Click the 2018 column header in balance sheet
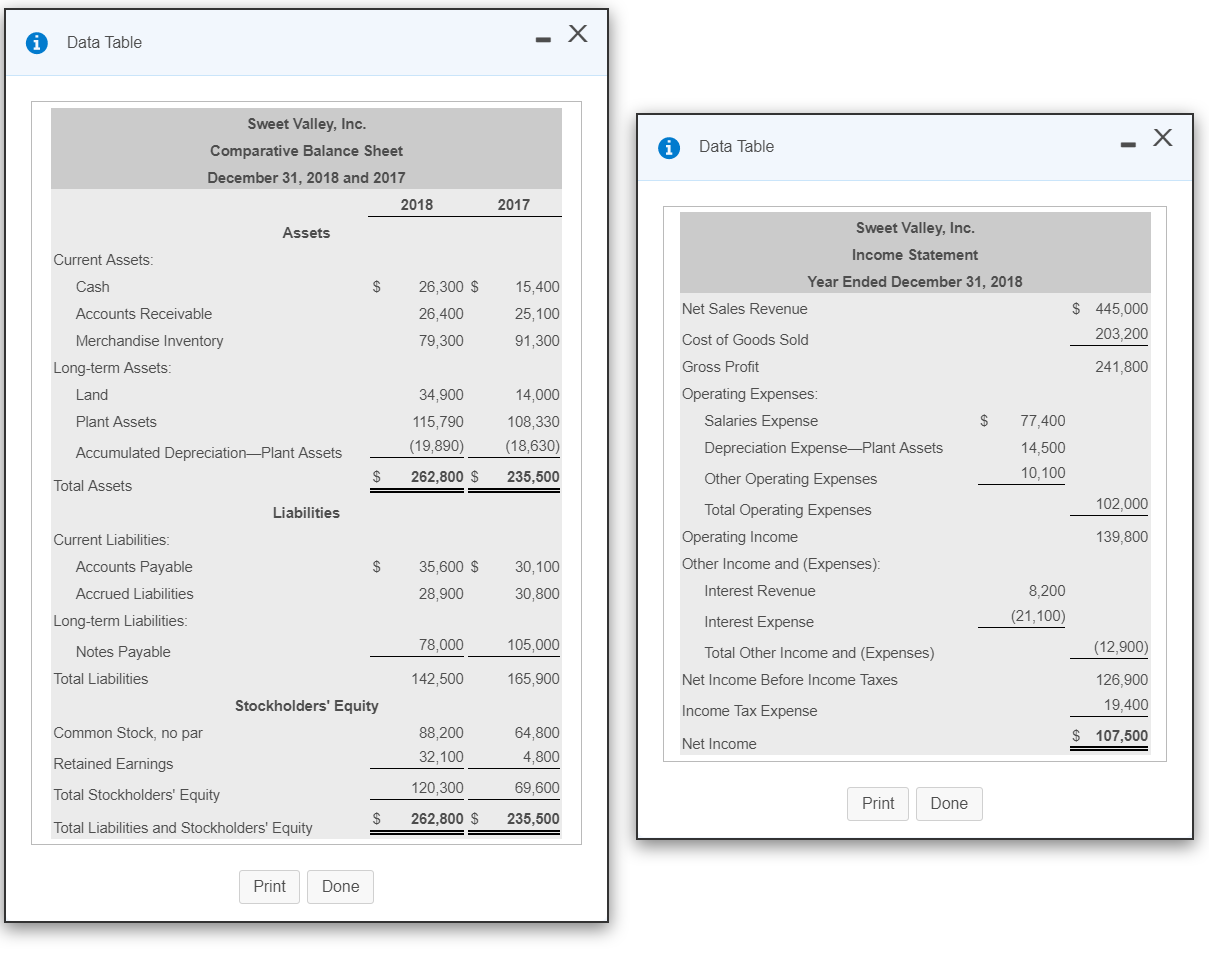The image size is (1209, 955). (x=416, y=205)
